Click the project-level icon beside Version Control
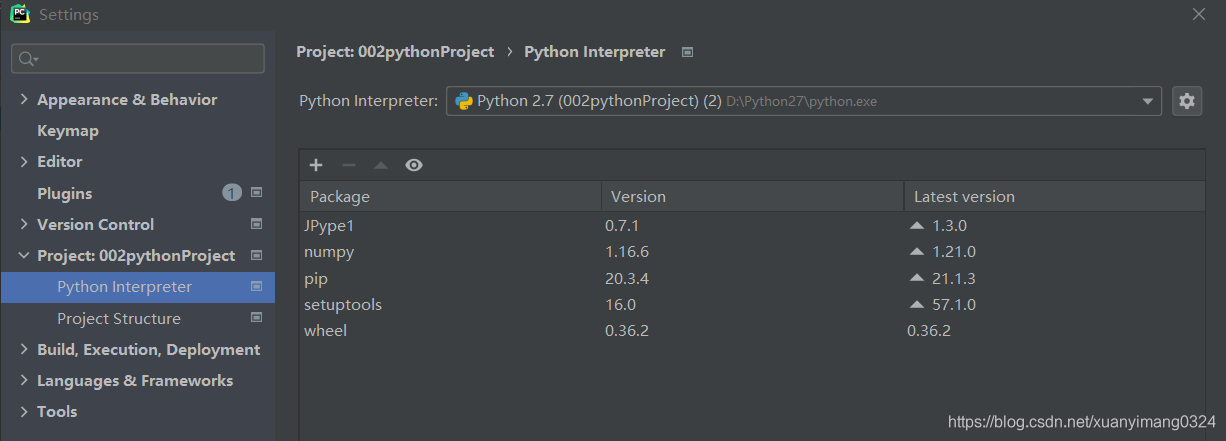The width and height of the screenshot is (1226, 441). [256, 224]
